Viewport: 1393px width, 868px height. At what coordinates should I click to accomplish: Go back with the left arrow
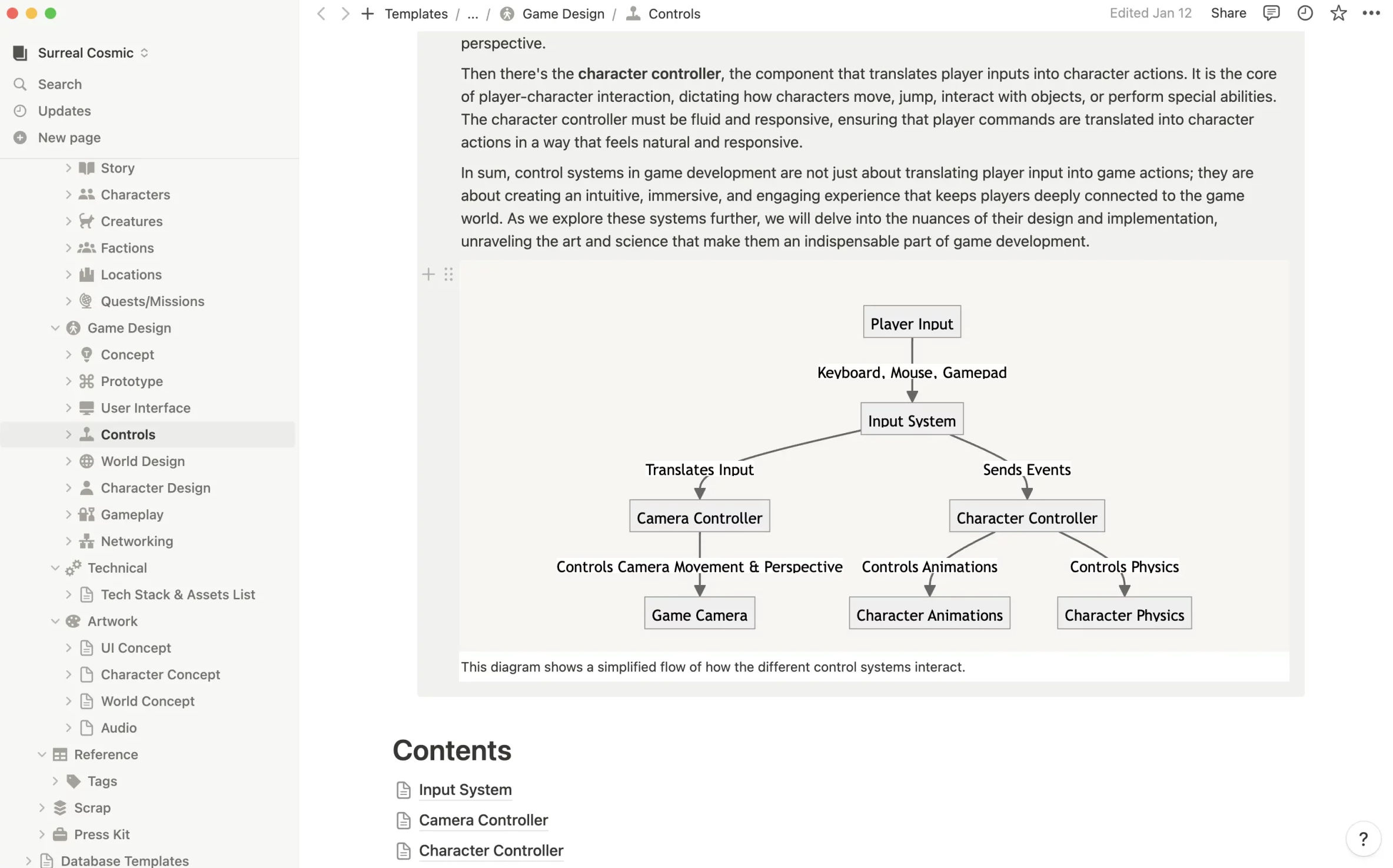point(321,14)
